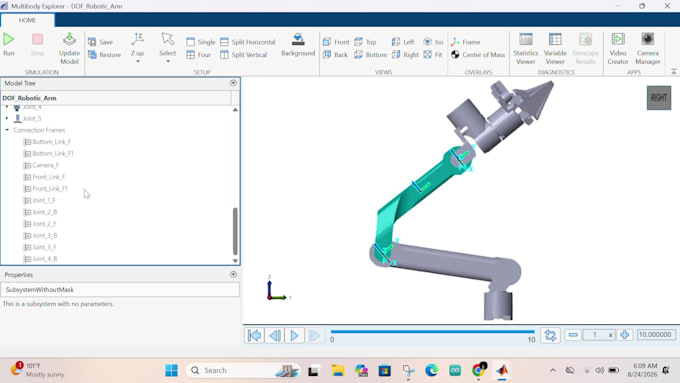Collapse Connection Frames tree node
This screenshot has width=680, height=383.
pos(7,130)
